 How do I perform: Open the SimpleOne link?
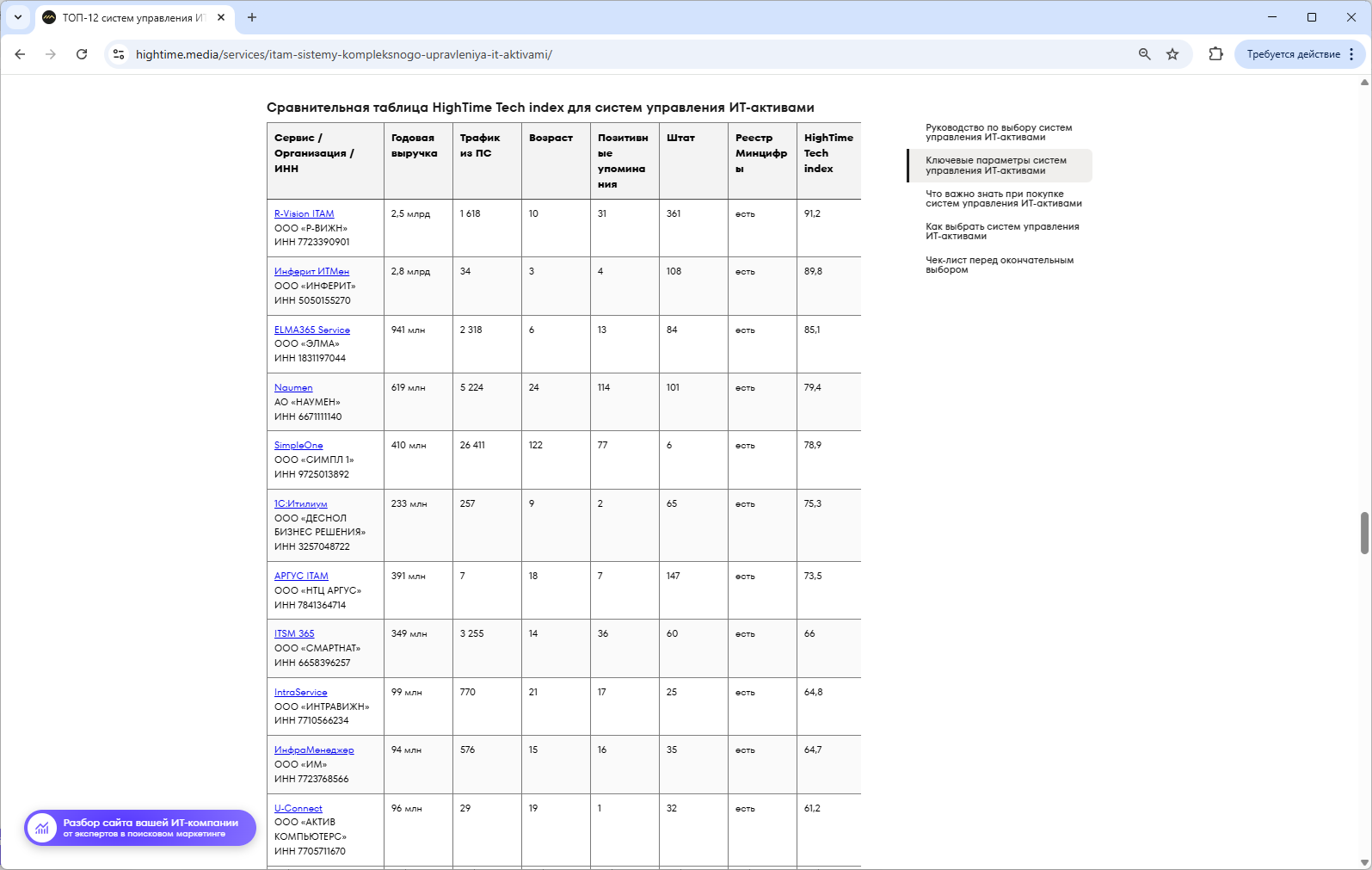(x=298, y=445)
